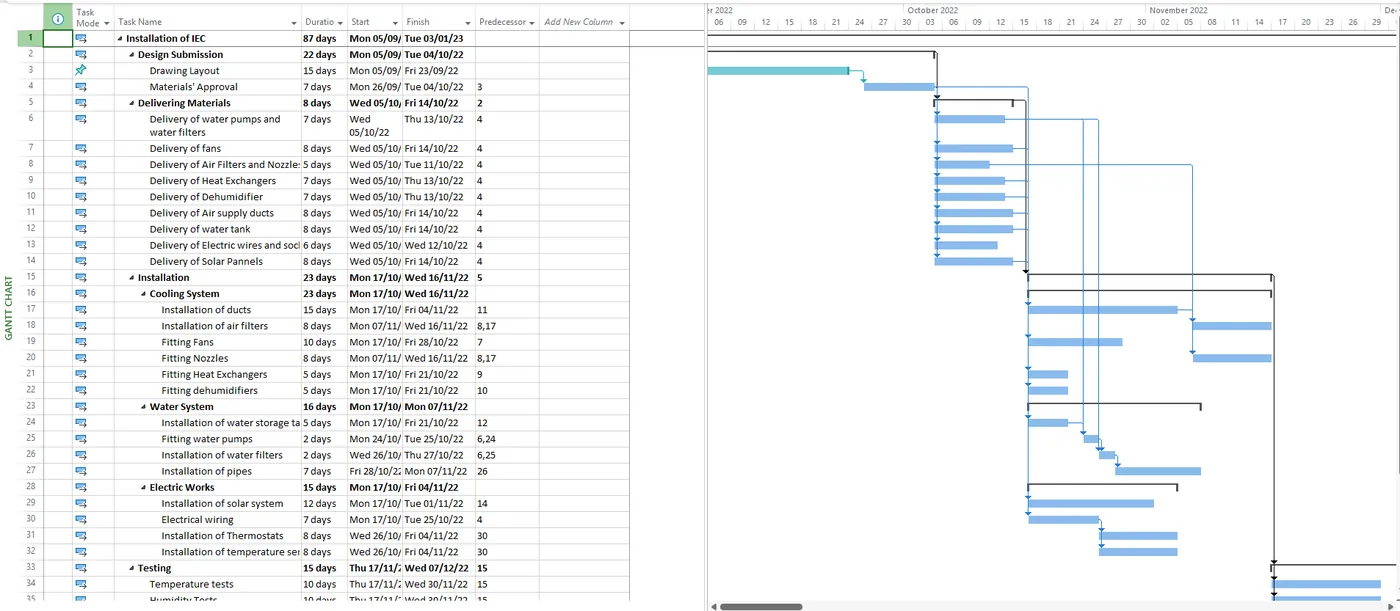Click the task mode icon of Delivery of Heat Exchangers

(81, 180)
